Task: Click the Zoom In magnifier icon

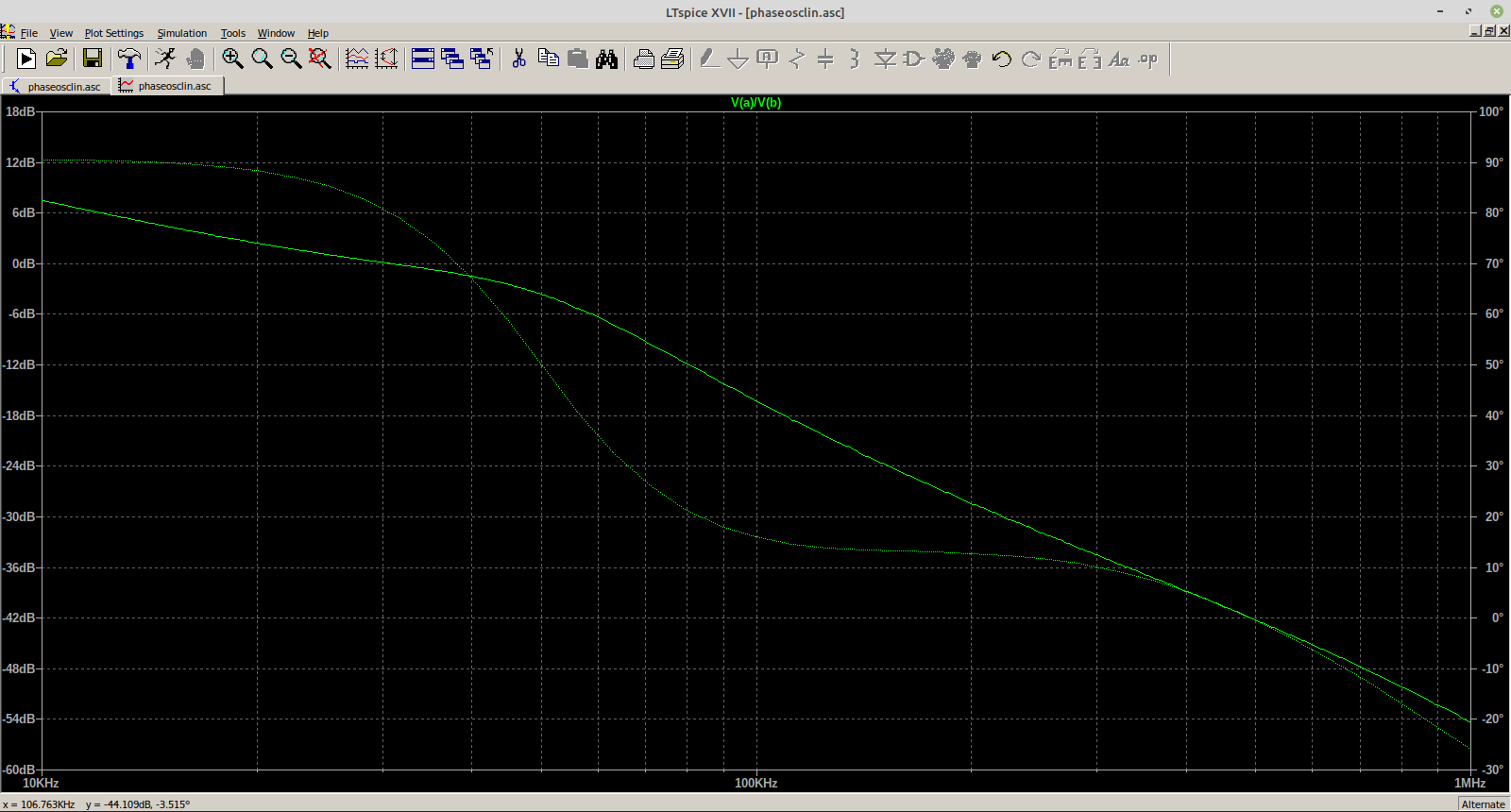Action: (x=232, y=59)
